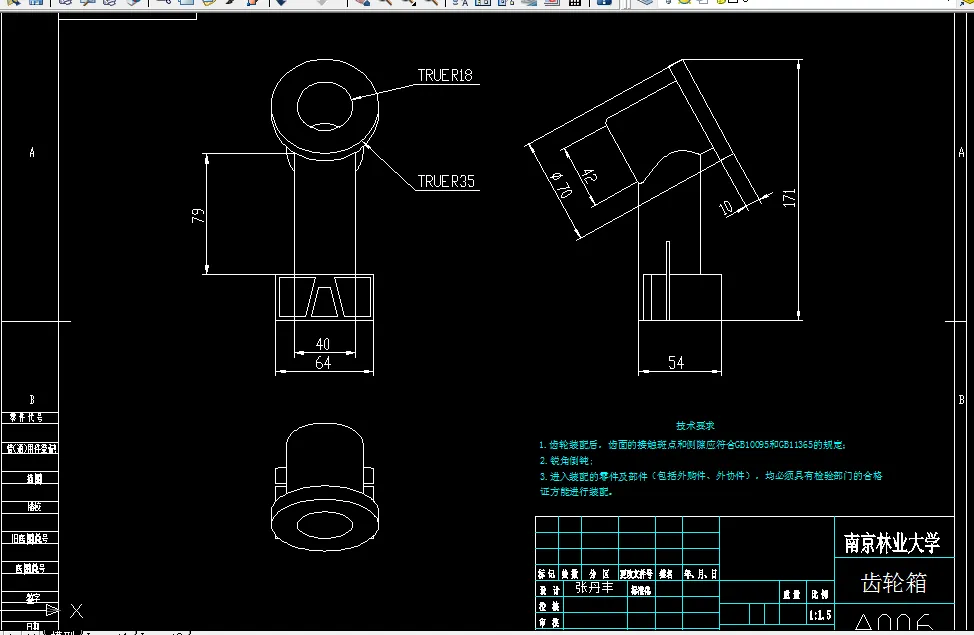The width and height of the screenshot is (974, 635).
Task: Click the 标记 header cell
Action: (547, 573)
